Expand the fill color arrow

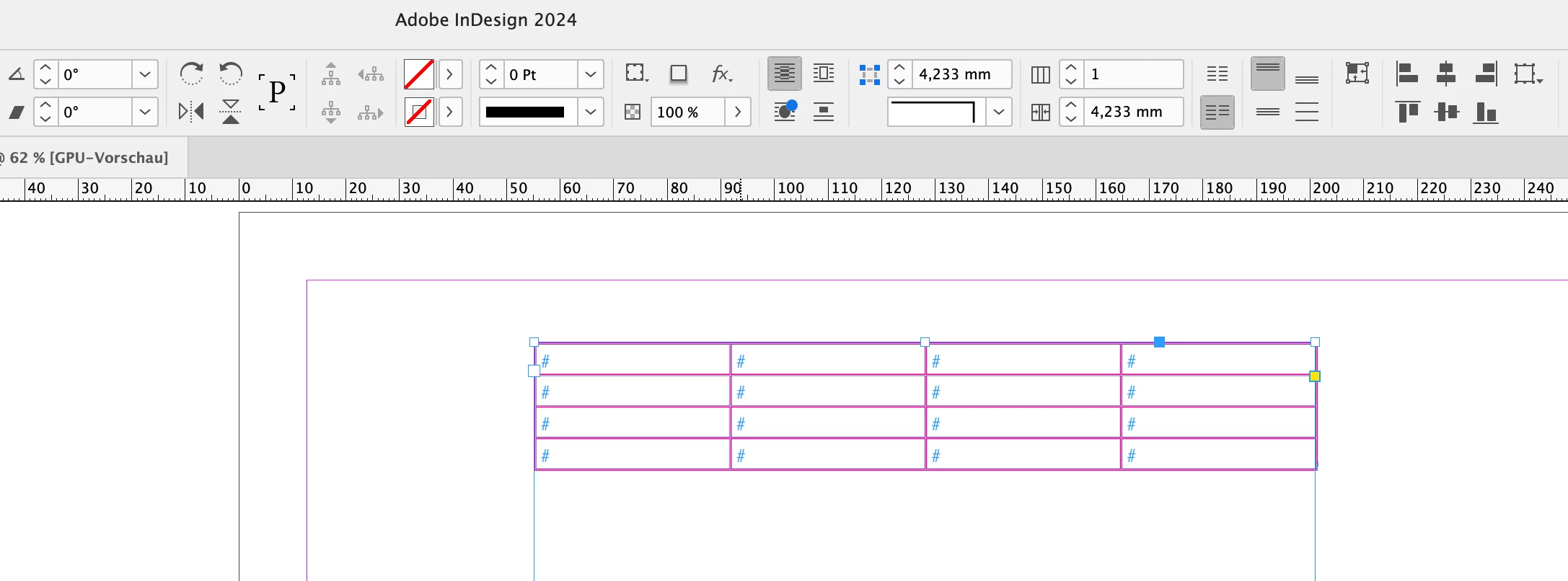[450, 74]
